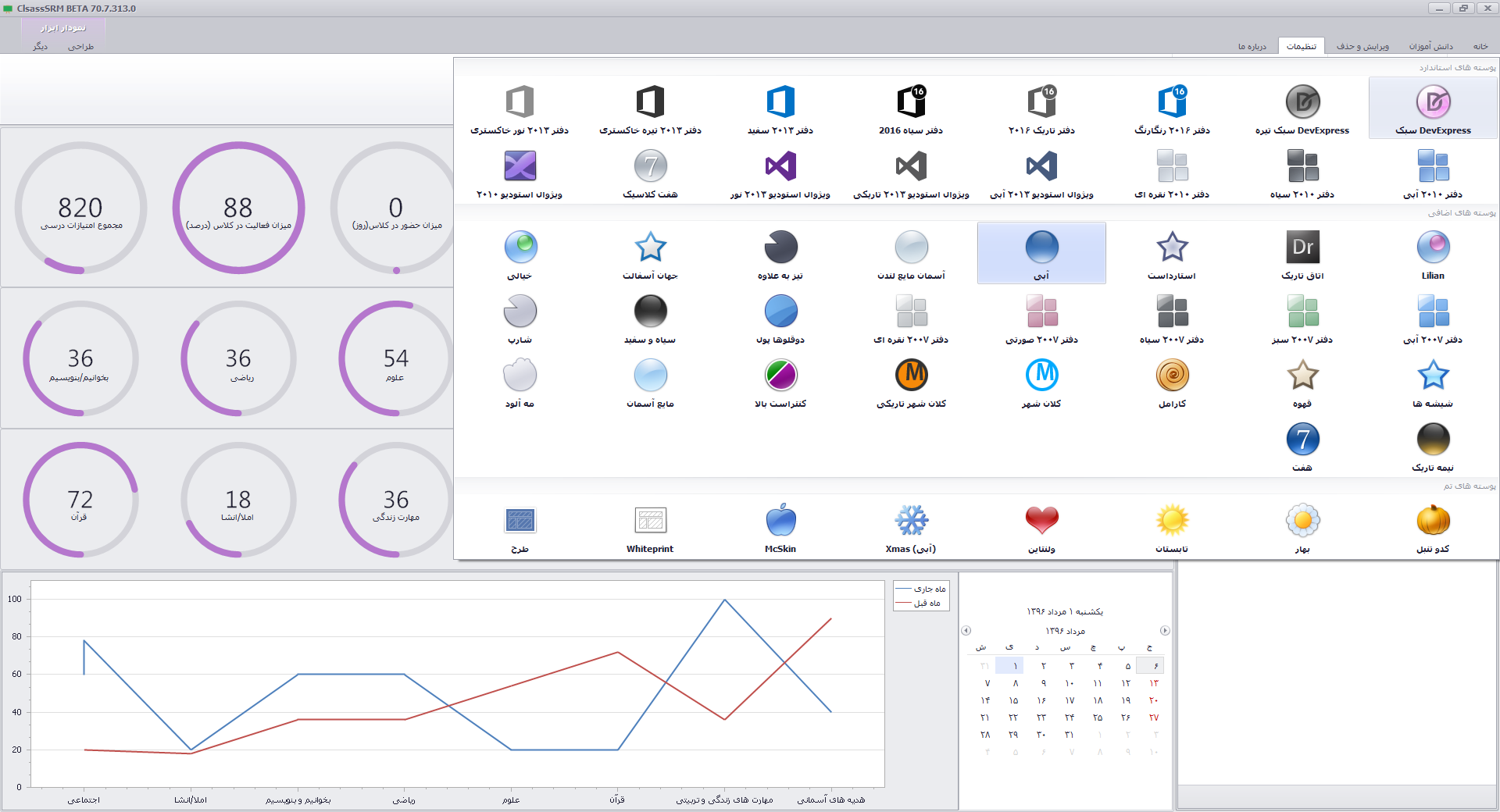Choose the Sharp Plus skin
Screen dimensions: 1500x812
(x=780, y=254)
